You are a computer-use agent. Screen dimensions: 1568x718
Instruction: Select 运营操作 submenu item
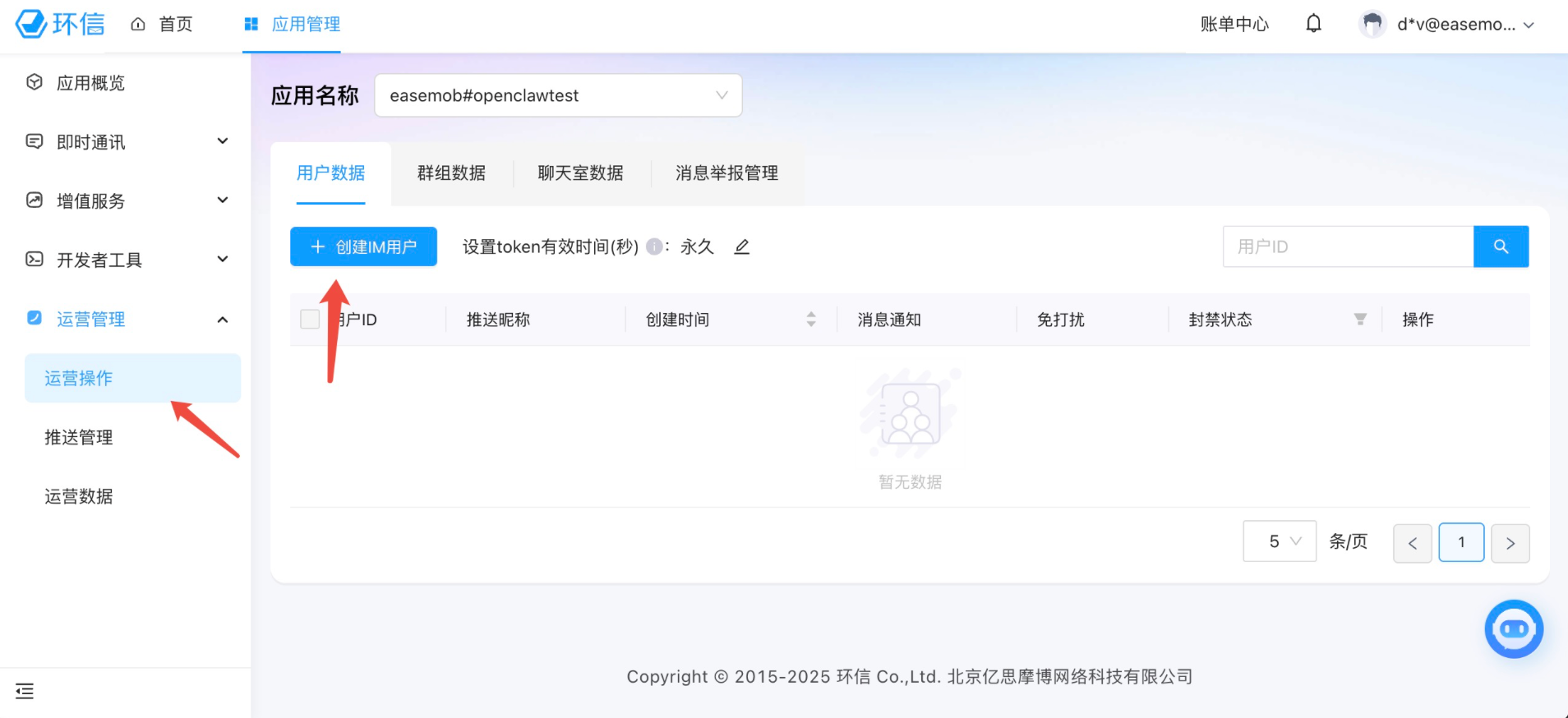(132, 378)
